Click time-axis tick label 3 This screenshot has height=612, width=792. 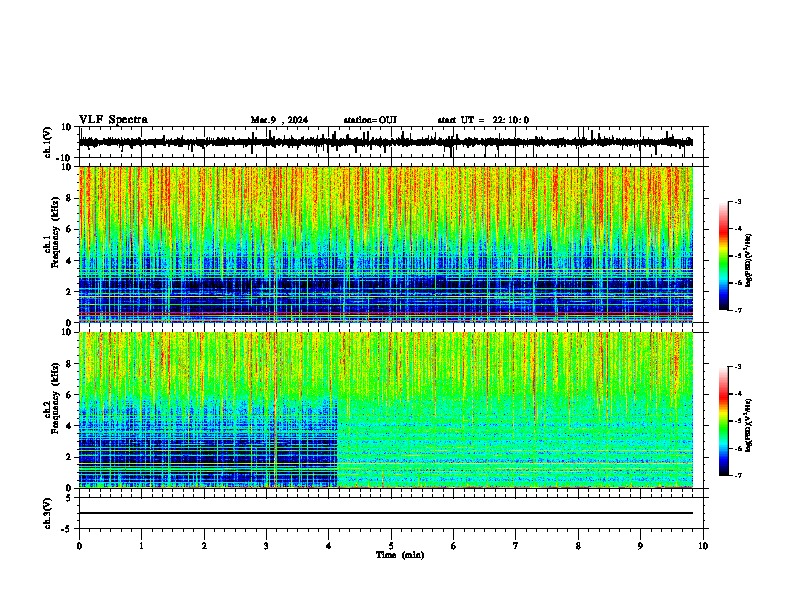click(266, 546)
